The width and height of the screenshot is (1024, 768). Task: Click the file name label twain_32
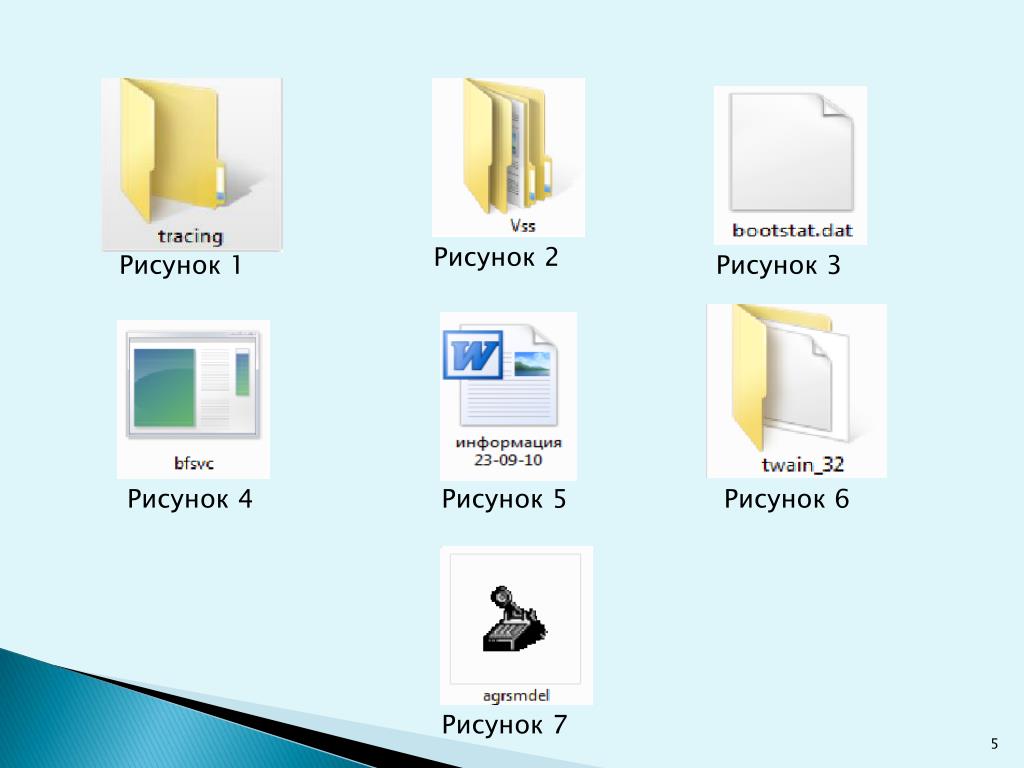pyautogui.click(x=803, y=464)
